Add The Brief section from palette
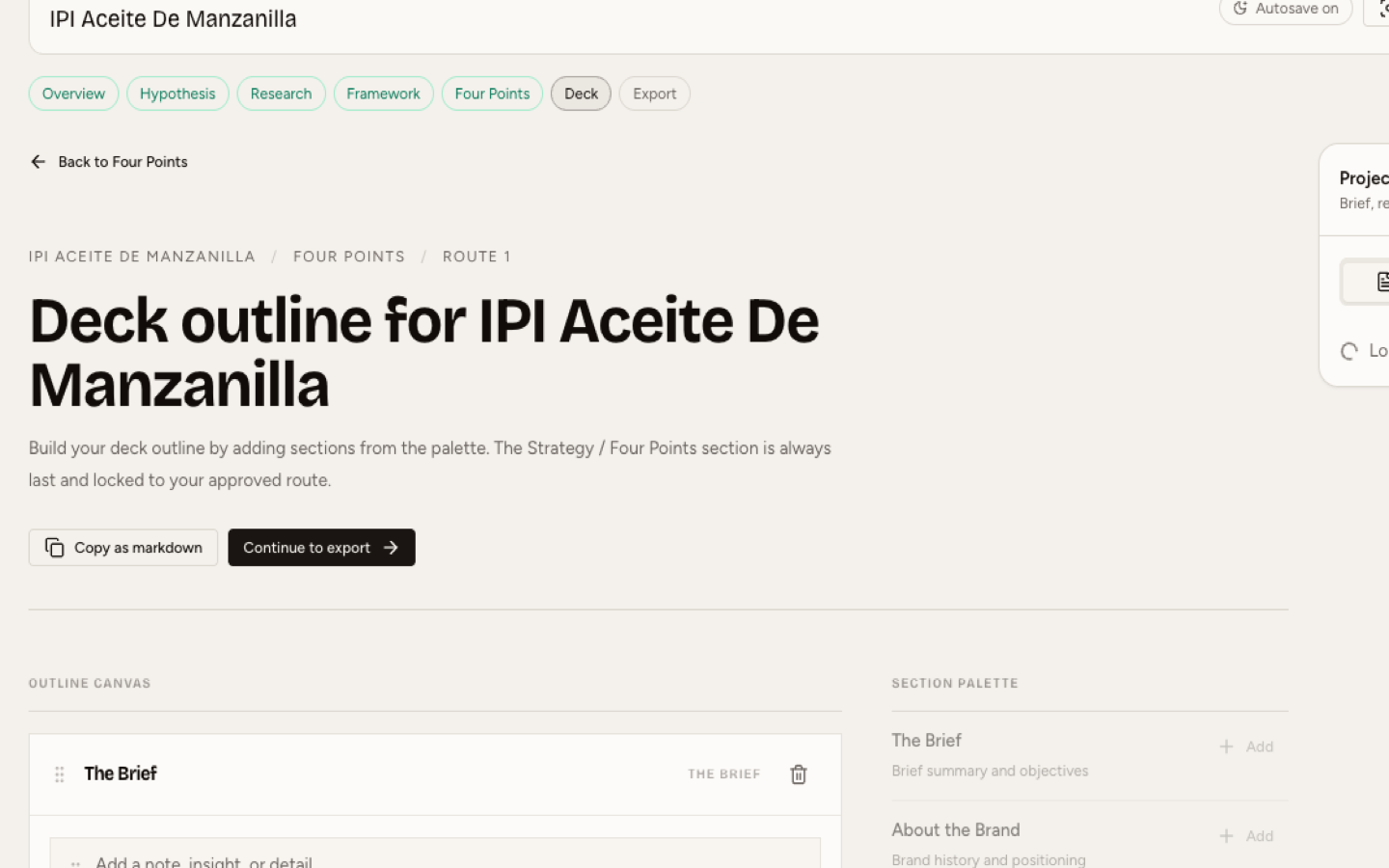Image resolution: width=1389 pixels, height=868 pixels. point(1246,746)
